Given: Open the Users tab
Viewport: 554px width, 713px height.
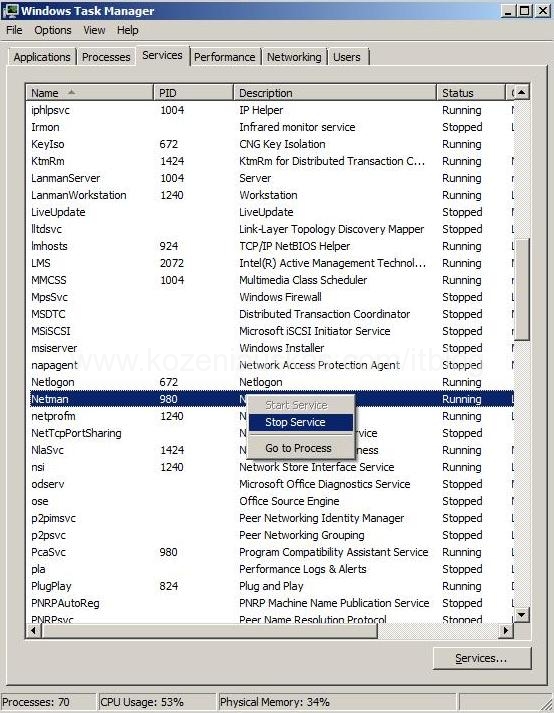Looking at the screenshot, I should 347,57.
